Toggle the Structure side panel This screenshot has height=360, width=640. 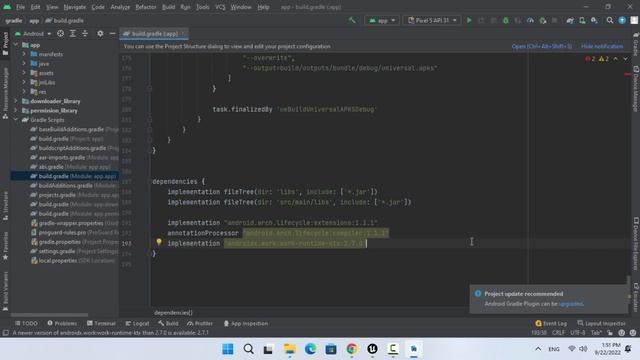point(5,206)
